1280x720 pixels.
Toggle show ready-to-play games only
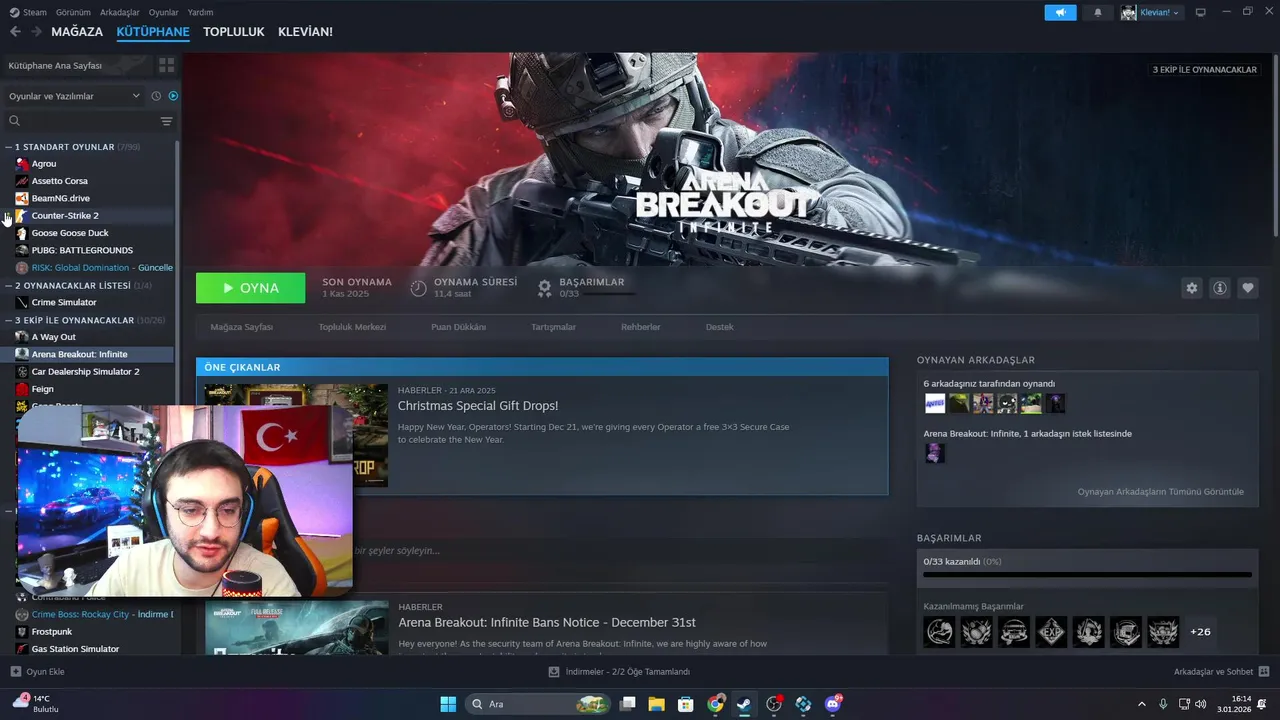pos(173,96)
